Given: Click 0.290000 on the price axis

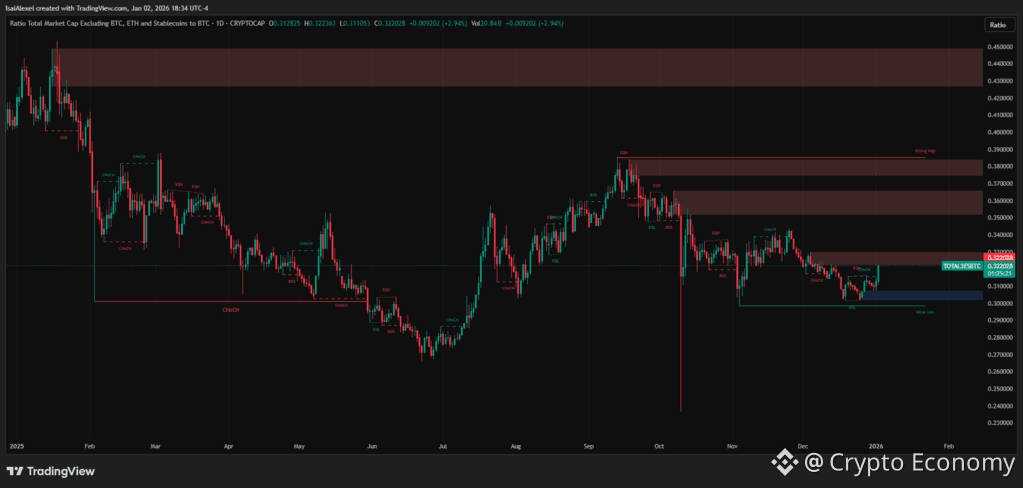Looking at the screenshot, I should pyautogui.click(x=1000, y=320).
